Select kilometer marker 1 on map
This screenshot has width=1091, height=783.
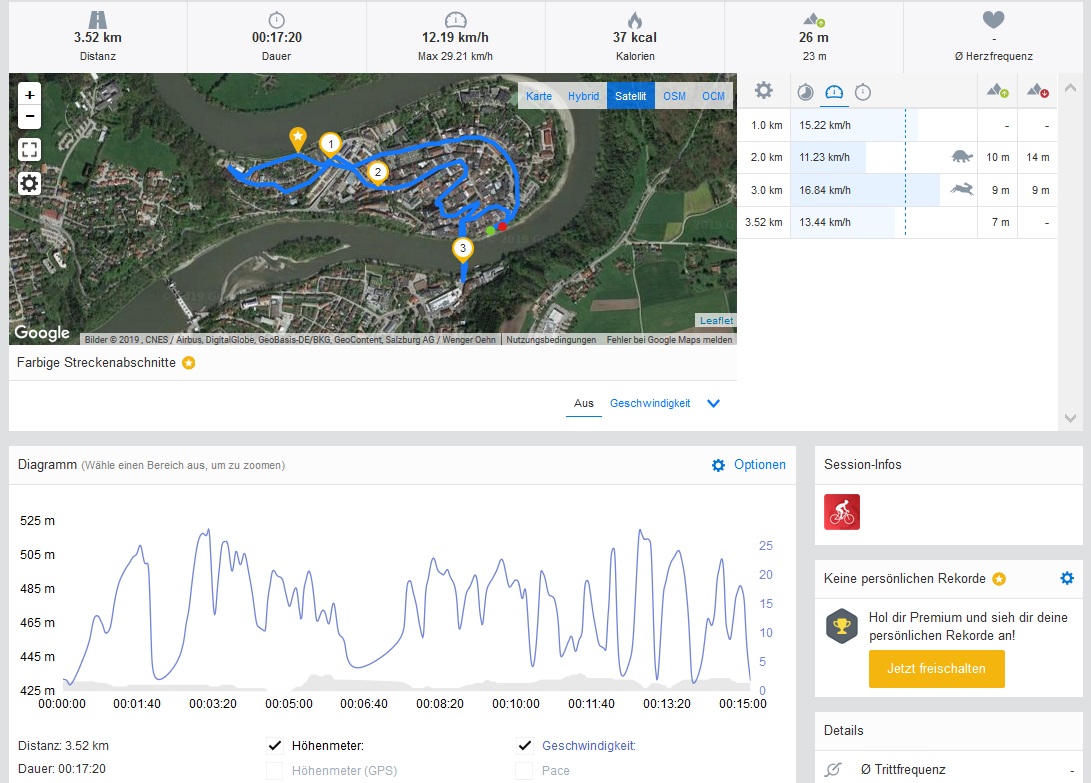(x=331, y=145)
